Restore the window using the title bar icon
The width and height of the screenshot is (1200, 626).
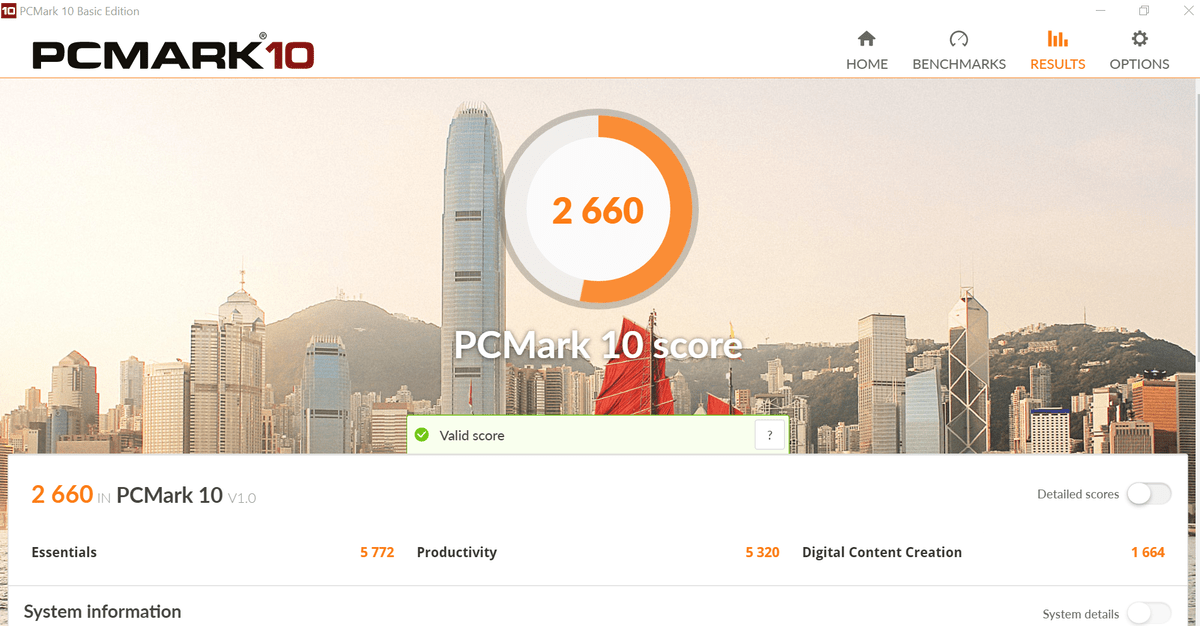tap(1144, 11)
